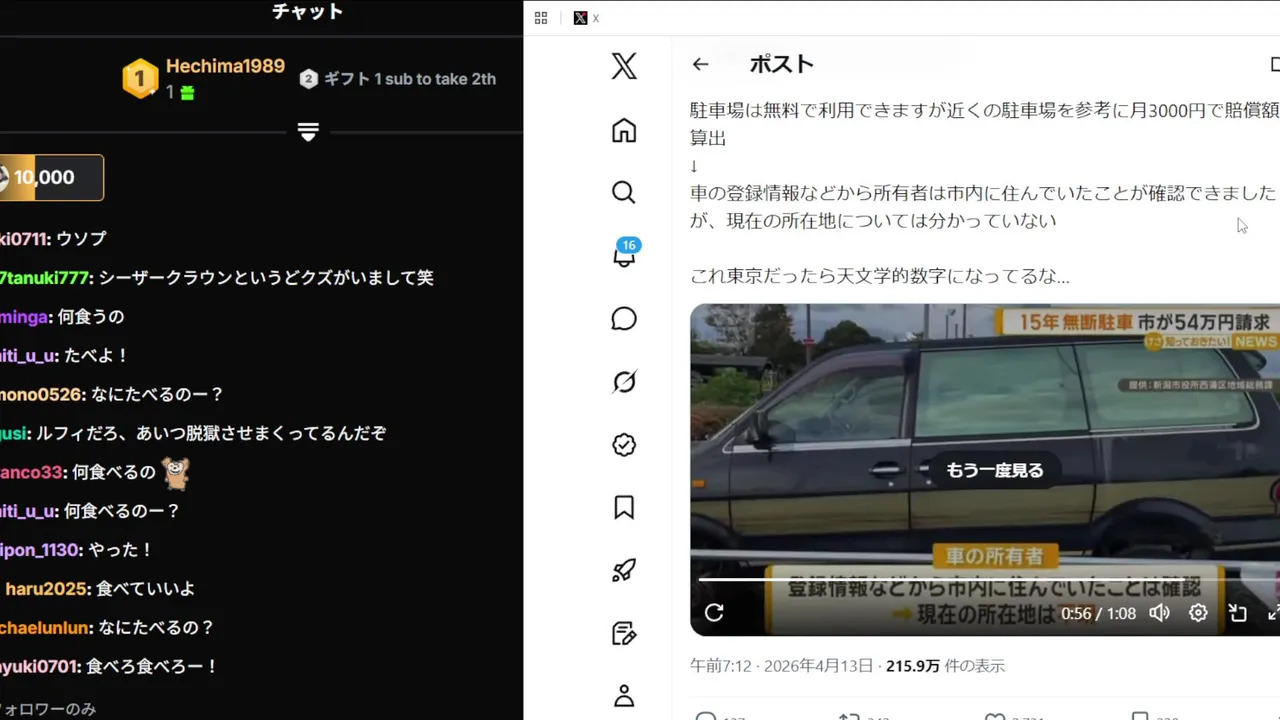Click username haru2025 in chat
Screen dimensions: 1280x720
click(x=46, y=589)
